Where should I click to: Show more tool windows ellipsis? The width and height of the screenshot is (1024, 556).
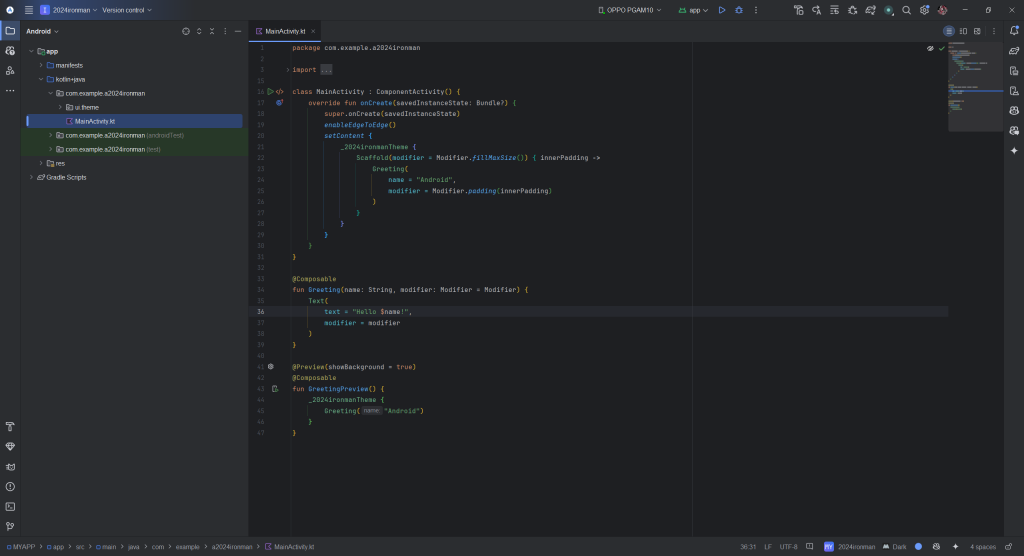[10, 90]
